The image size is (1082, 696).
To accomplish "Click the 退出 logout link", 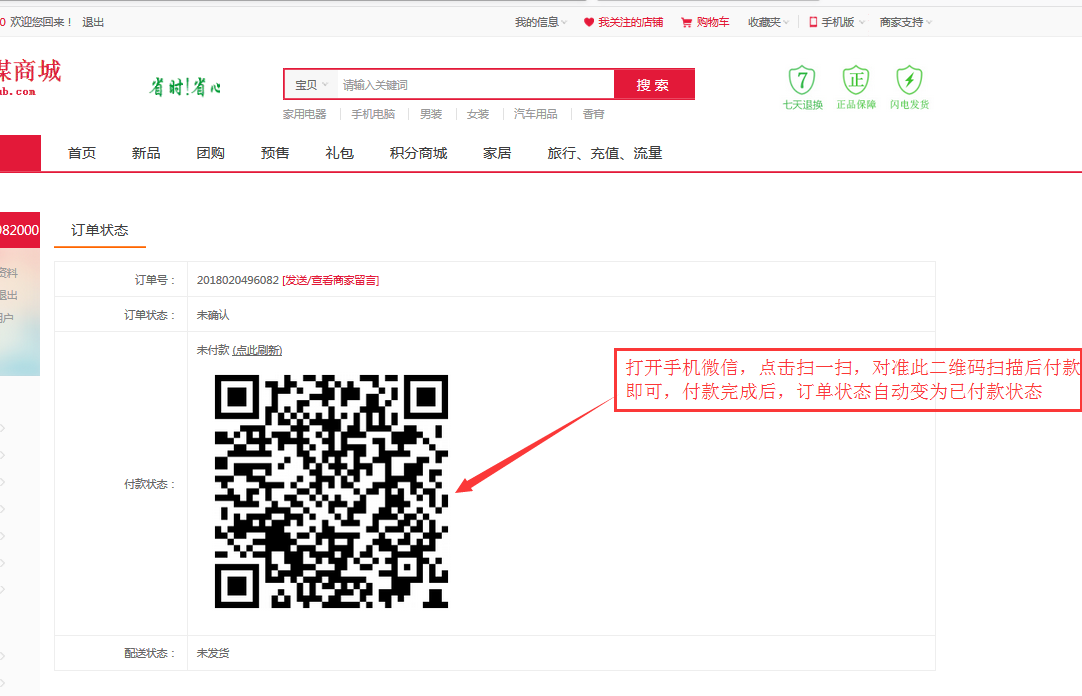I will (93, 22).
